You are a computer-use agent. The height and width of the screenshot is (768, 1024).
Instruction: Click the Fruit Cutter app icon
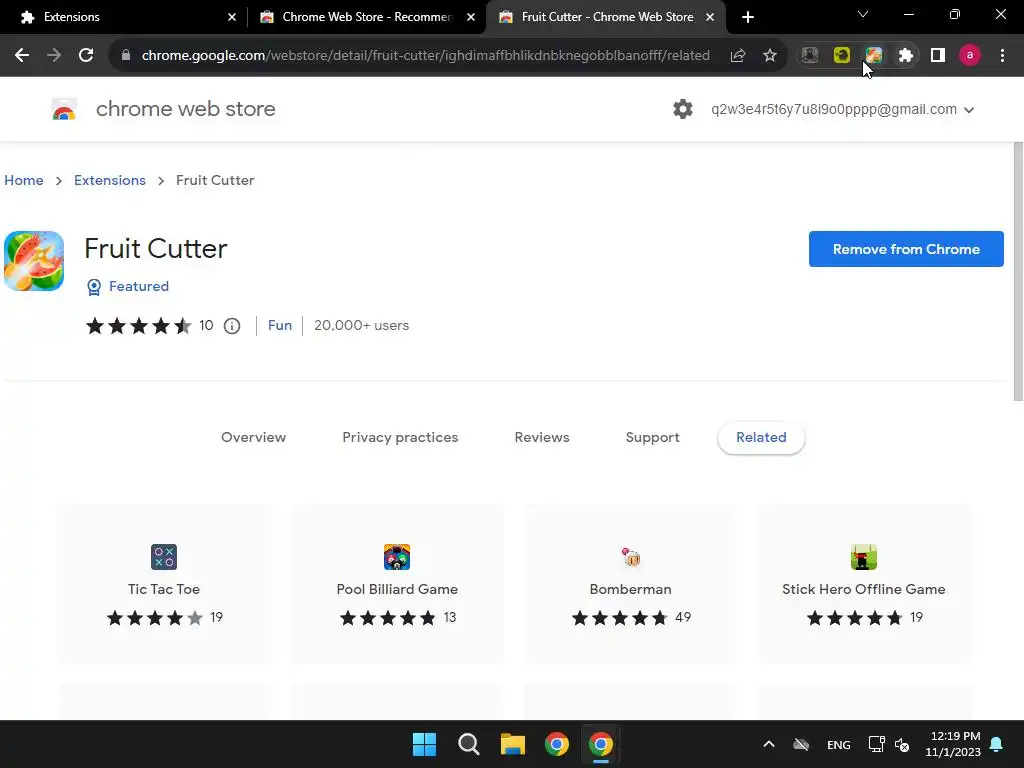[34, 261]
